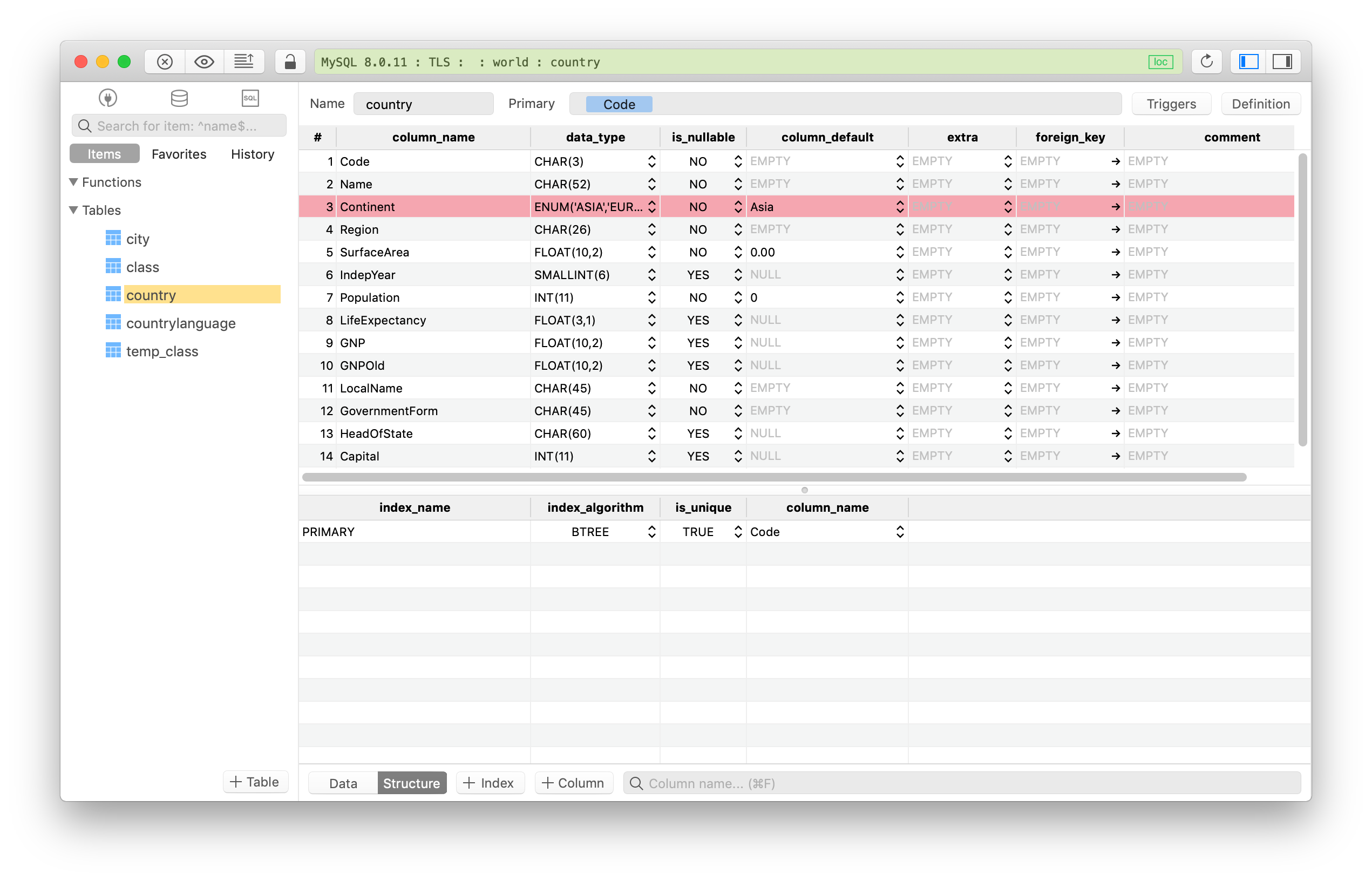The width and height of the screenshot is (1372, 881).
Task: Toggle the Structure tab view
Action: pyautogui.click(x=411, y=783)
